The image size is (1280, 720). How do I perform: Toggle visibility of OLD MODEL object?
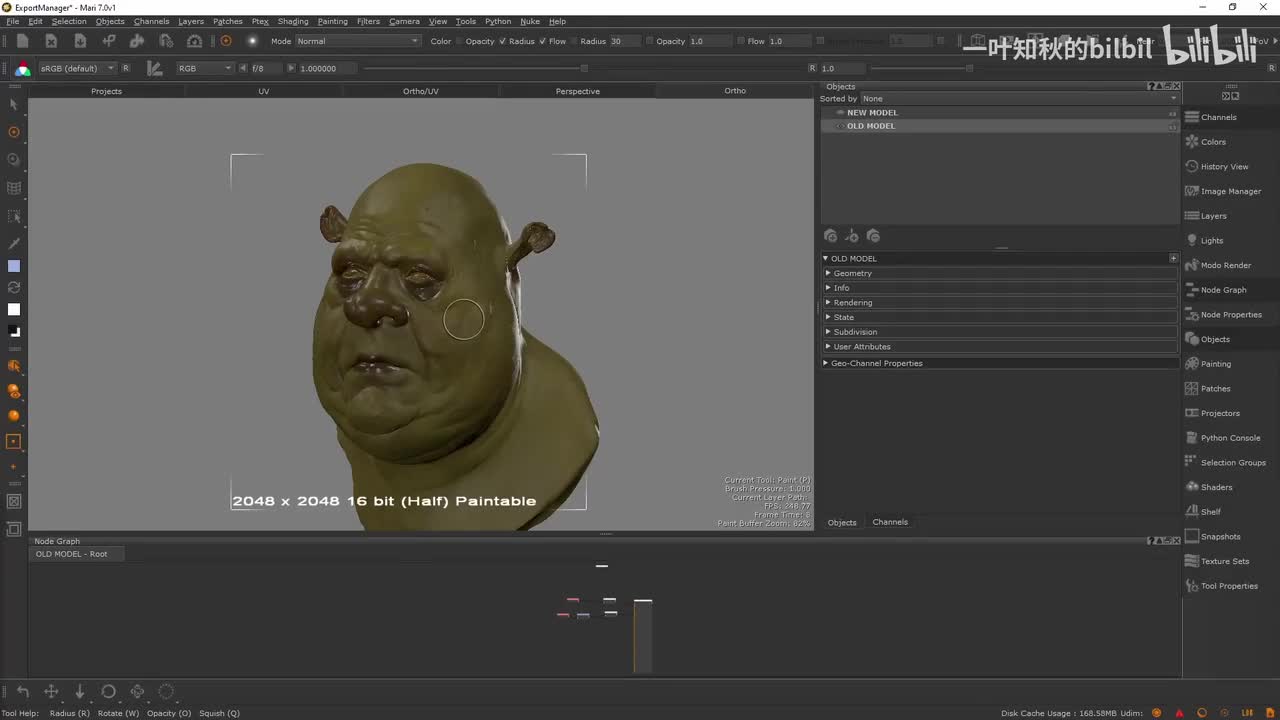(x=839, y=126)
